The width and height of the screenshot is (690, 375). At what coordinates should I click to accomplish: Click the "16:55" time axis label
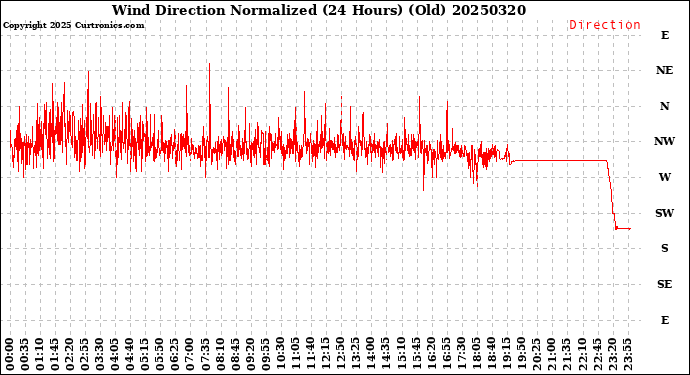(x=446, y=354)
